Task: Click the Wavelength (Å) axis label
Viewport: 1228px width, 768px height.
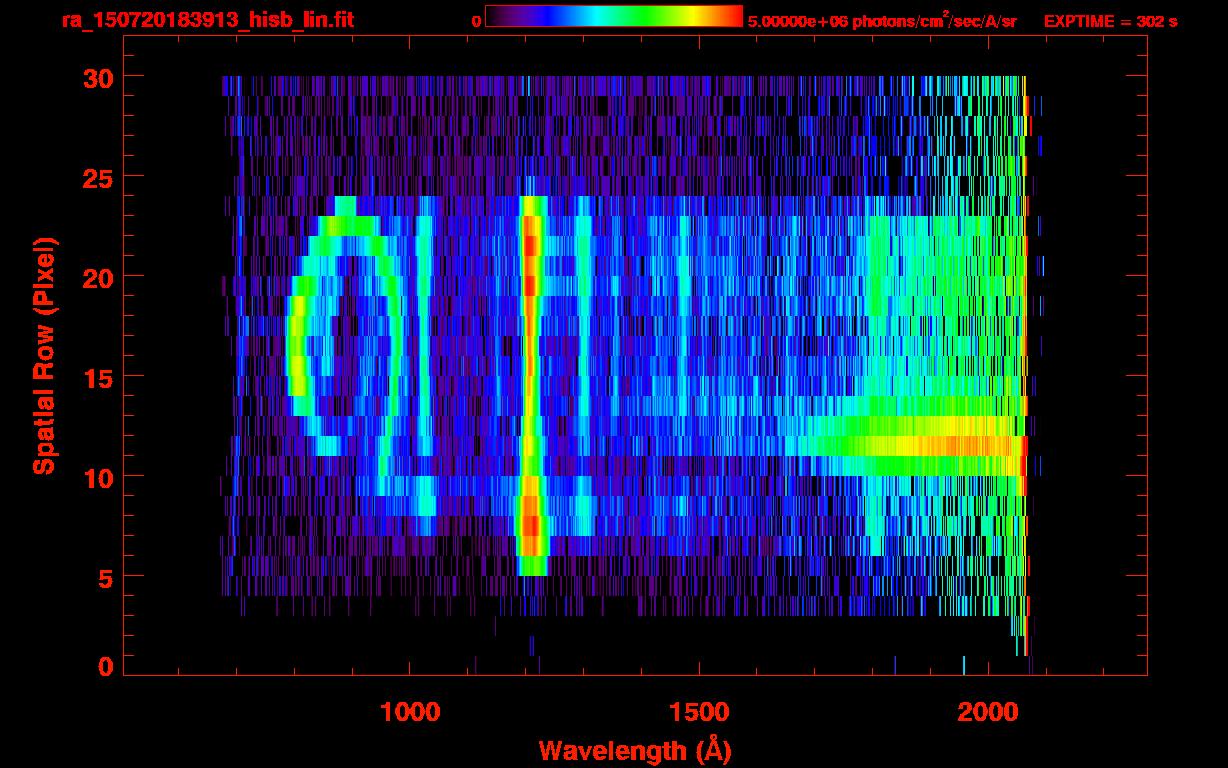Action: (x=634, y=750)
